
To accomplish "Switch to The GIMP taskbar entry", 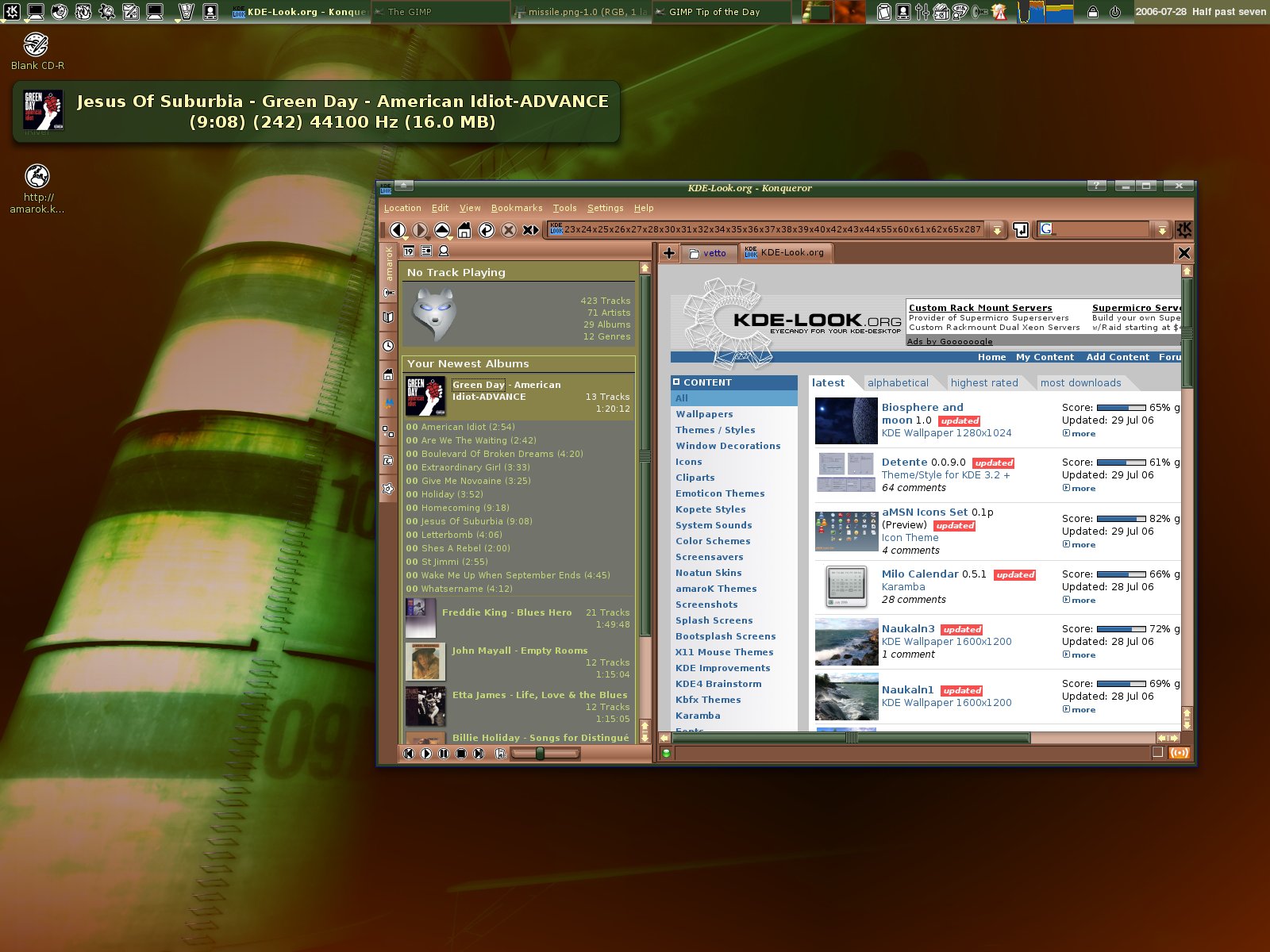I will click(441, 12).
